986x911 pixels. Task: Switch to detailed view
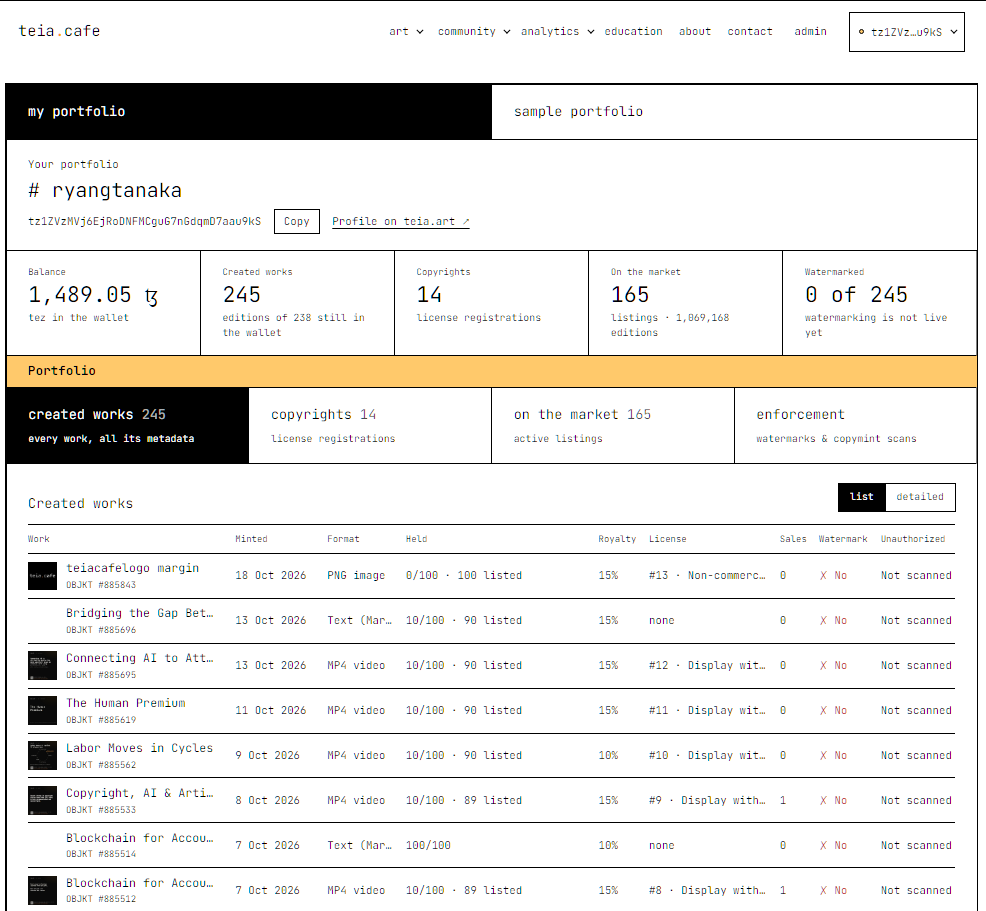tap(920, 497)
